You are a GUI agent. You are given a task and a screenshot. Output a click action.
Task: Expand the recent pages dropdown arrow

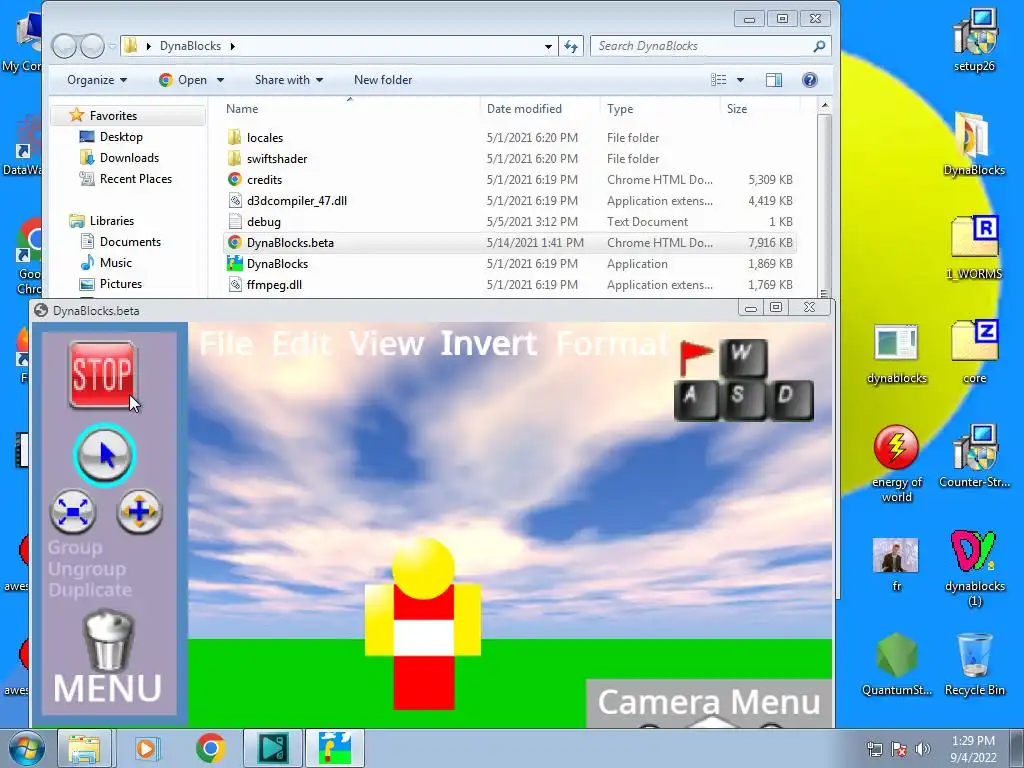click(x=112, y=46)
